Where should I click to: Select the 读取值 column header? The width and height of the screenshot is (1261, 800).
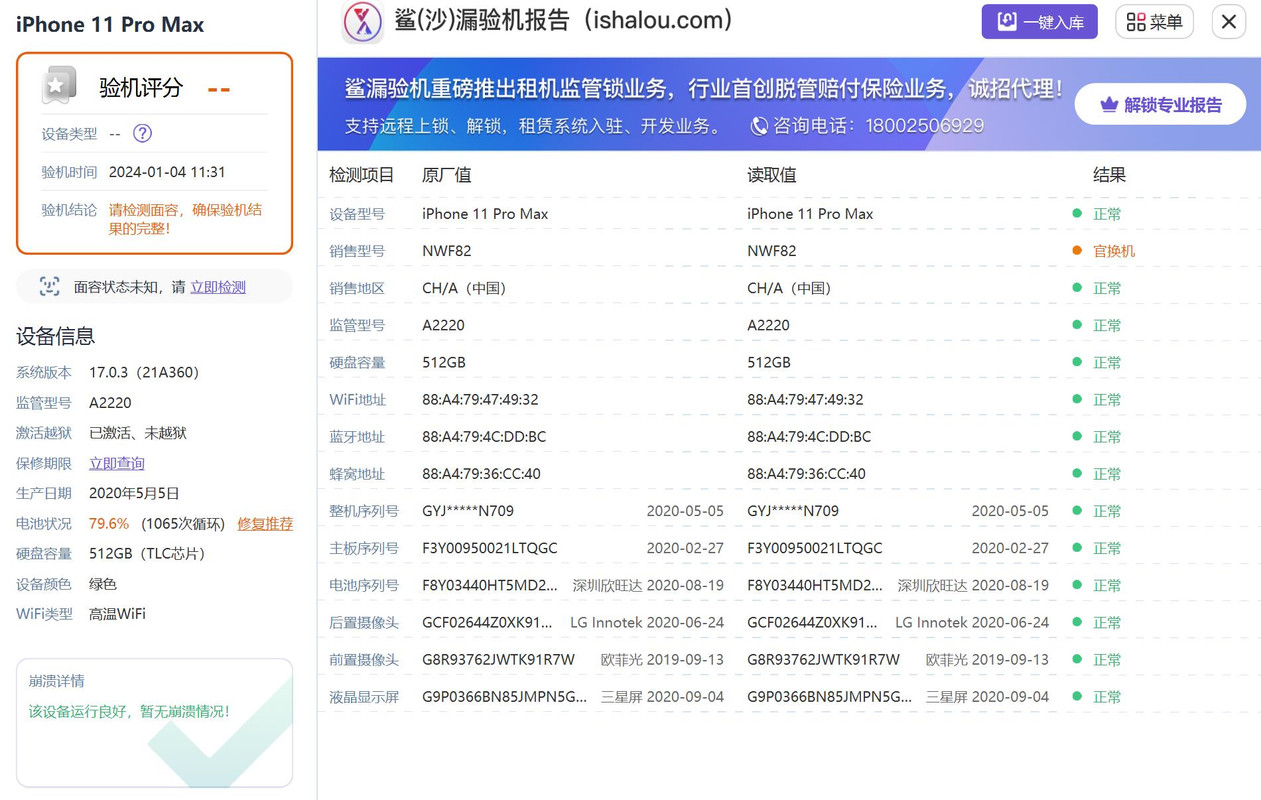click(772, 175)
